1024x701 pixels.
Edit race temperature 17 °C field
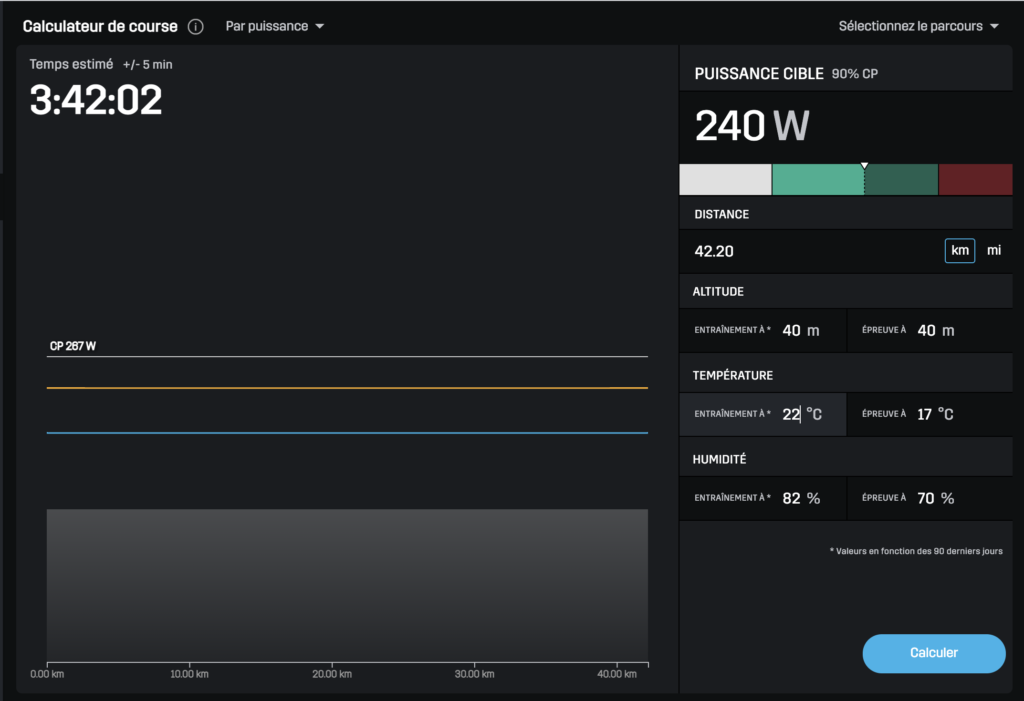(x=930, y=414)
